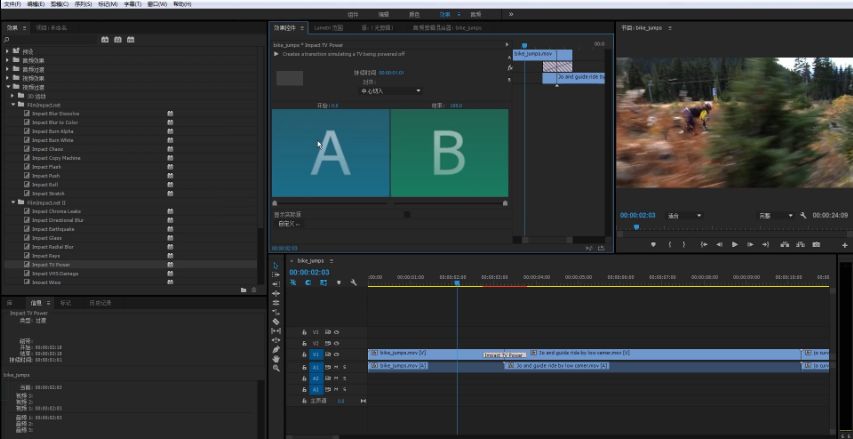Toggle V3 track output eye
853x439 pixels.
[x=336, y=332]
